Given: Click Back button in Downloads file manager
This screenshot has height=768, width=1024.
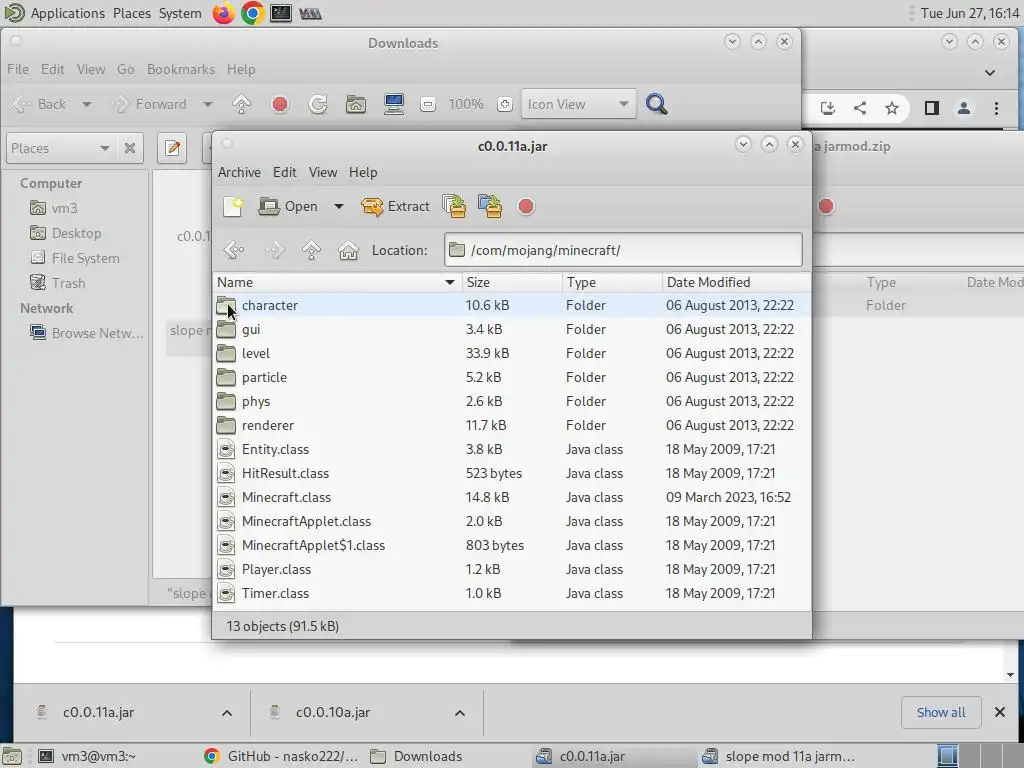Looking at the screenshot, I should click(x=39, y=104).
